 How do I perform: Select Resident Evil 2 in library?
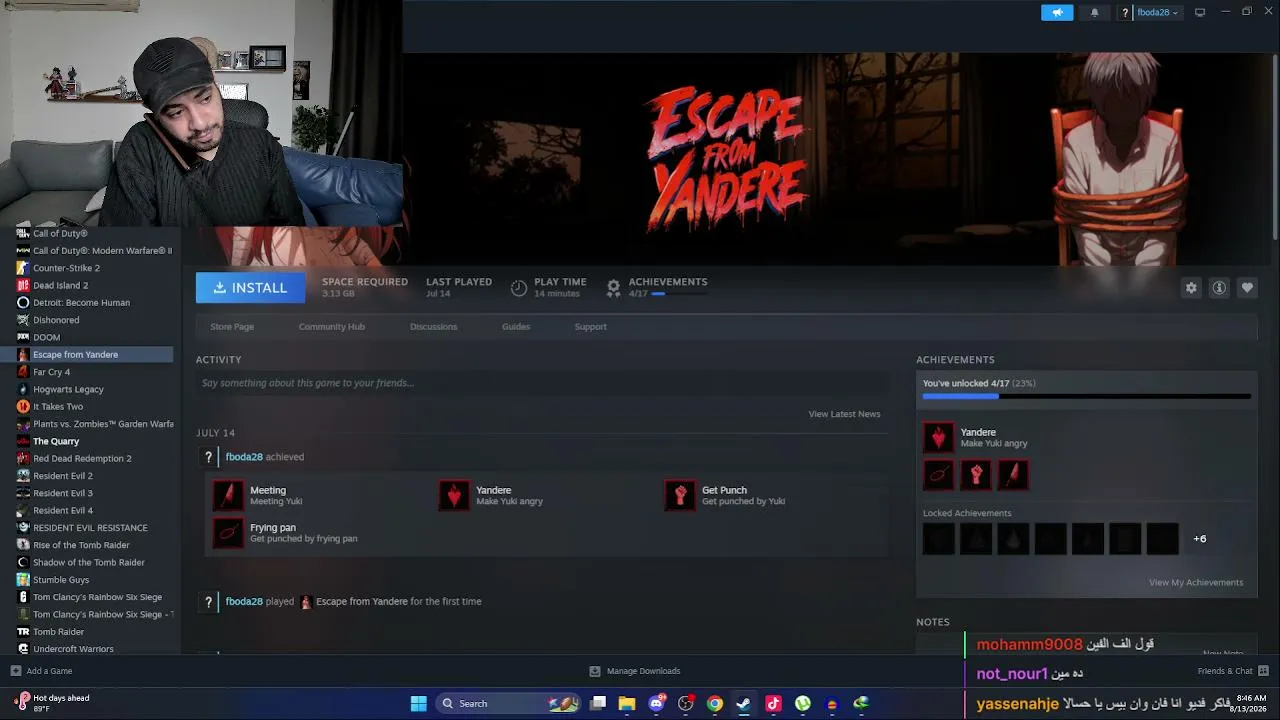tap(63, 476)
